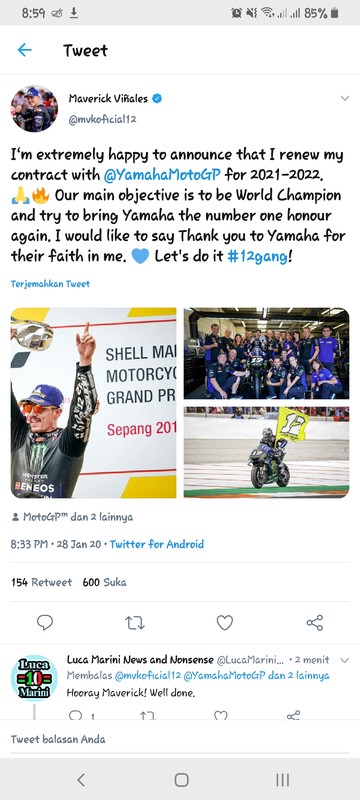View the 154 Retweet list
Image resolution: width=360 pixels, height=800 pixels.
point(41,582)
